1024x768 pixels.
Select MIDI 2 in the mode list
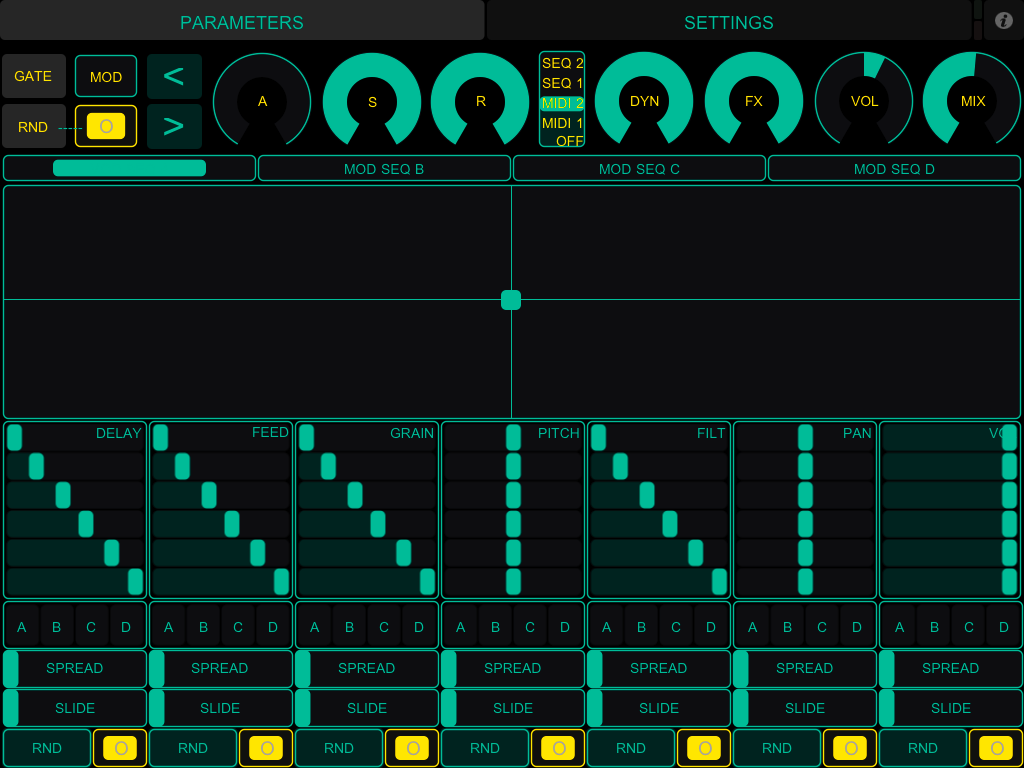point(562,103)
